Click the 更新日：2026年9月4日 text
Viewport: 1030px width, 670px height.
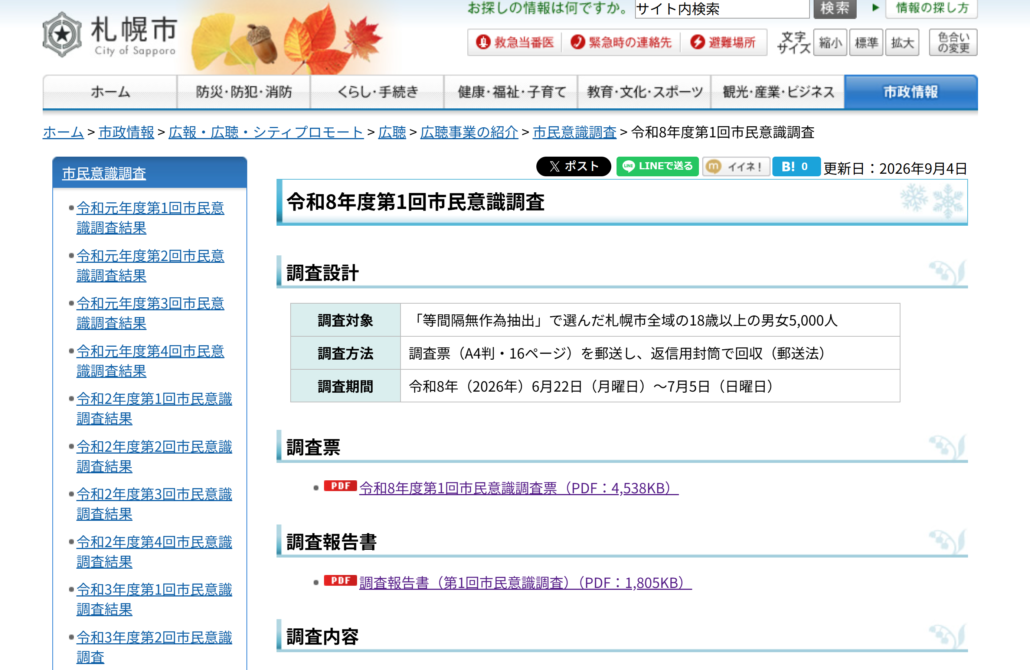[895, 168]
